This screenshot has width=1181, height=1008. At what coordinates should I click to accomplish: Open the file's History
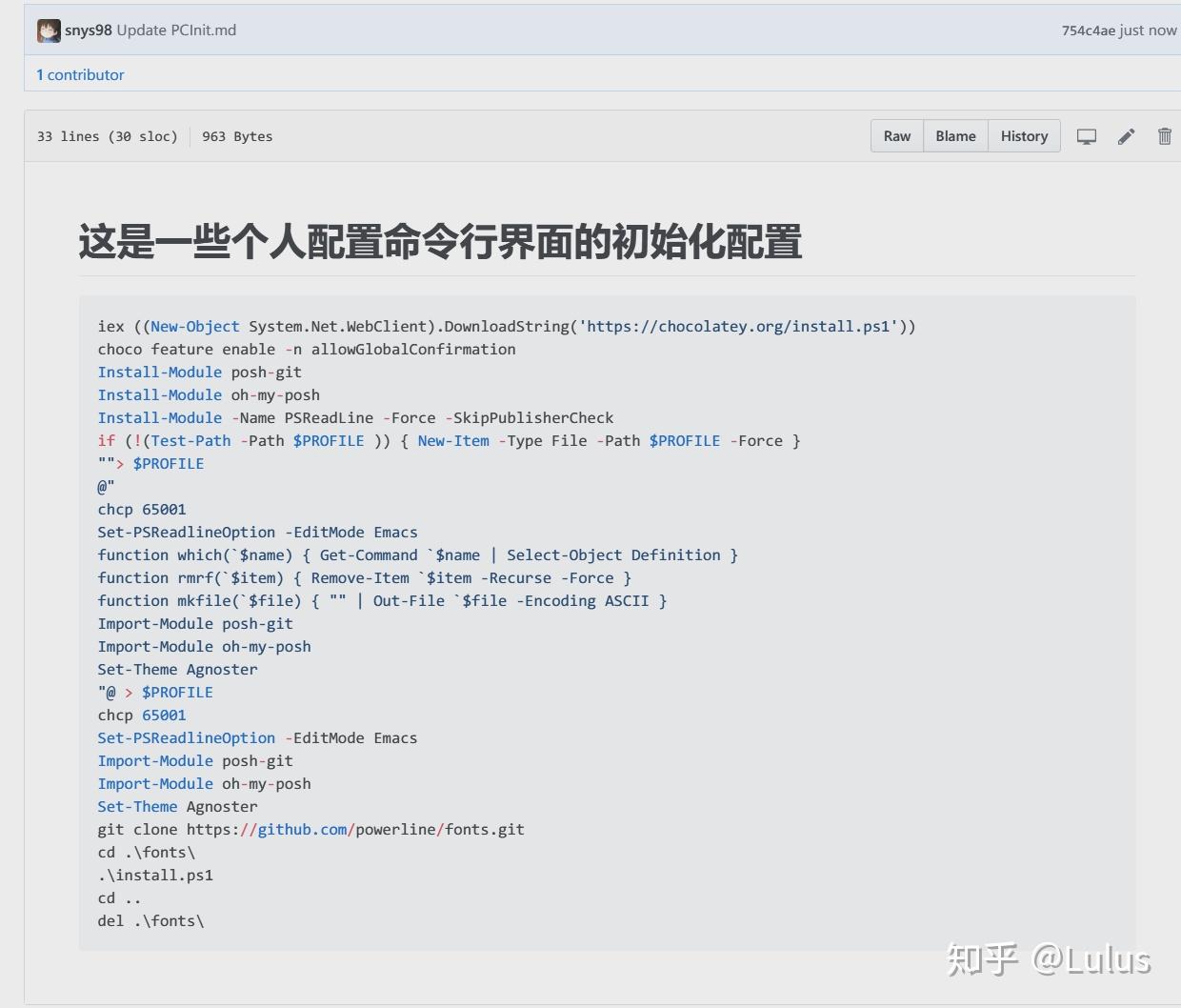tap(1024, 135)
